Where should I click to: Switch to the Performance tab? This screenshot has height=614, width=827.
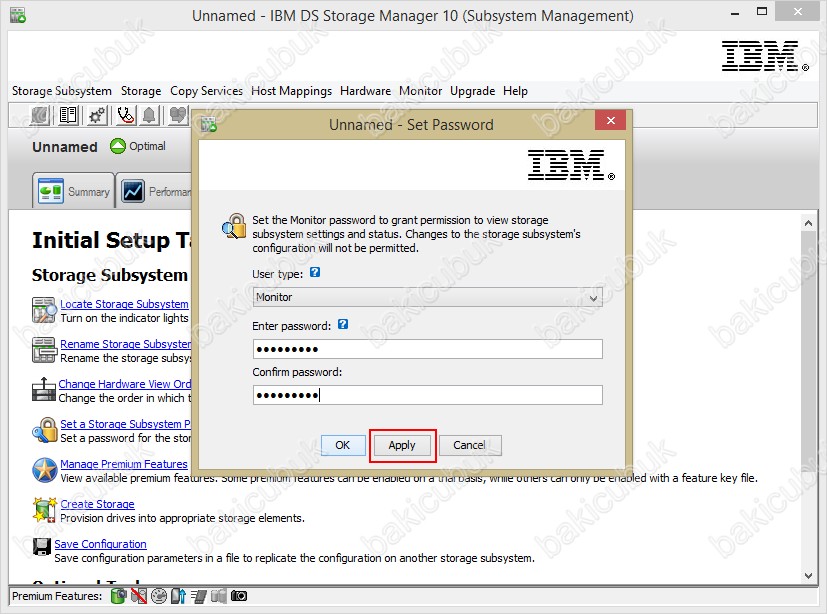[x=154, y=190]
